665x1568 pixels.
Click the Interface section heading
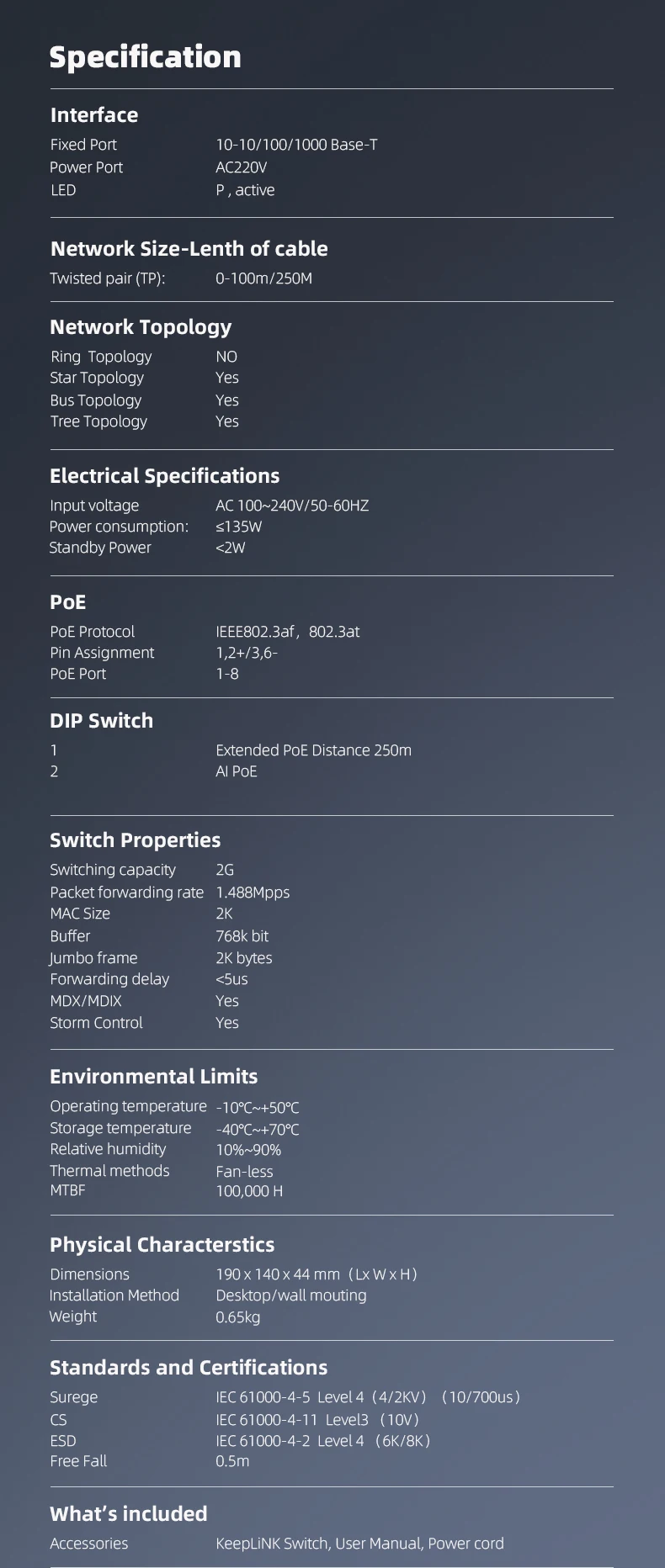[x=93, y=115]
